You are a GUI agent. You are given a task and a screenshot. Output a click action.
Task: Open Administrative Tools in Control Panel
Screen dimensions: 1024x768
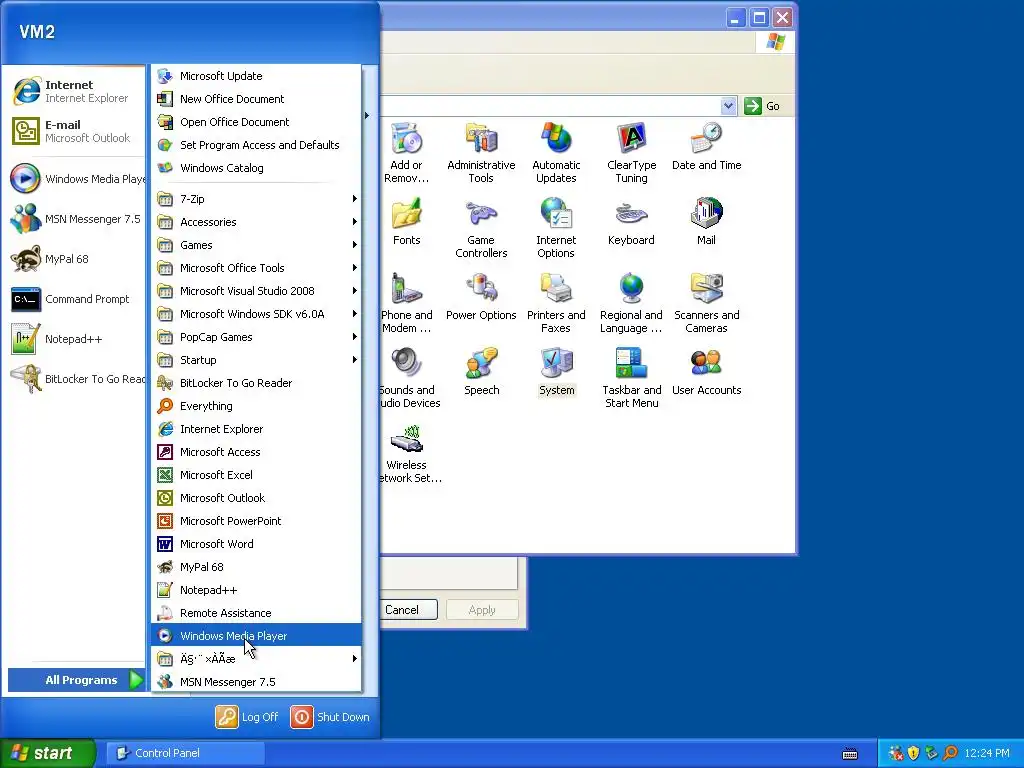tap(481, 153)
